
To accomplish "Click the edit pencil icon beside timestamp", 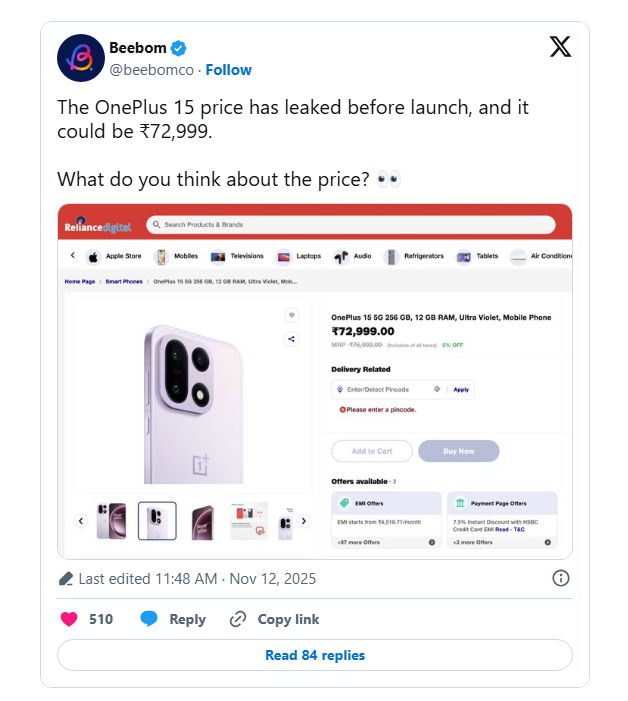I will [66, 578].
